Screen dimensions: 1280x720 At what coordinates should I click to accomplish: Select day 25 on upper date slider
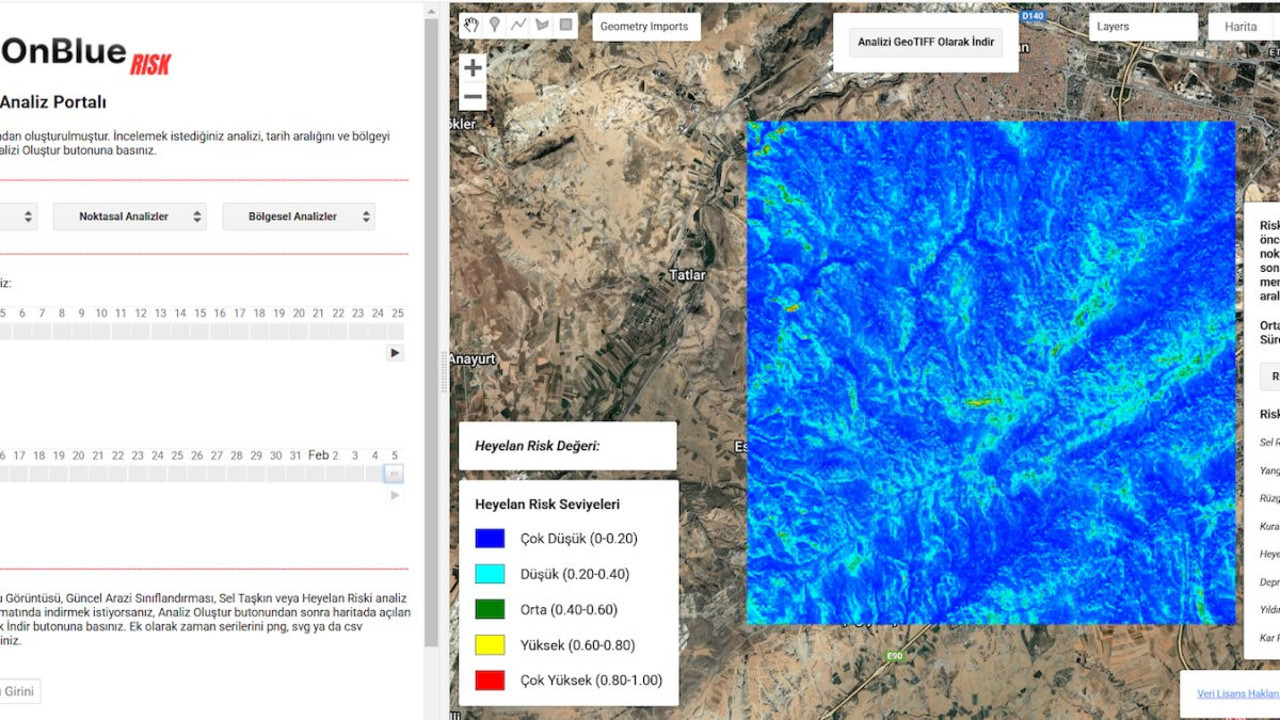click(397, 331)
